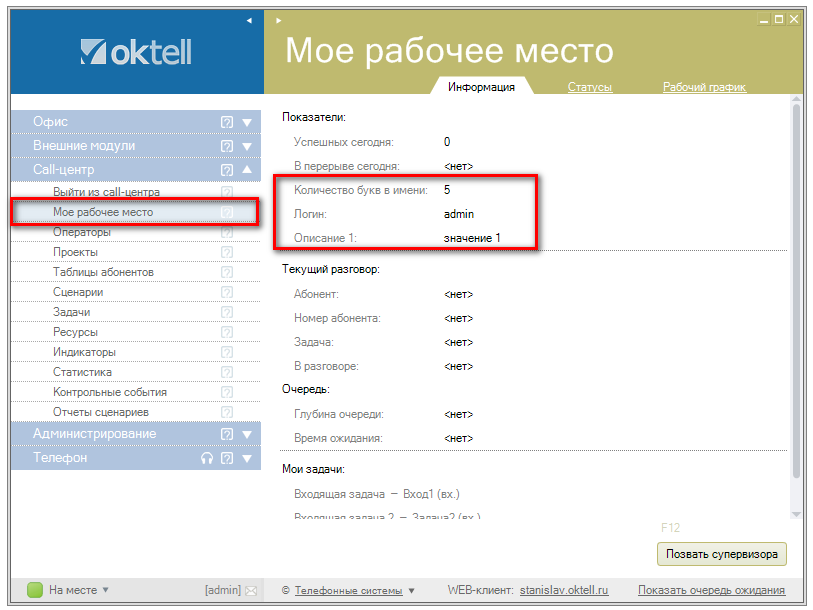Viewport: 813px width, 610px height.
Task: Collapse the left panel with arrow
Action: tap(249, 19)
